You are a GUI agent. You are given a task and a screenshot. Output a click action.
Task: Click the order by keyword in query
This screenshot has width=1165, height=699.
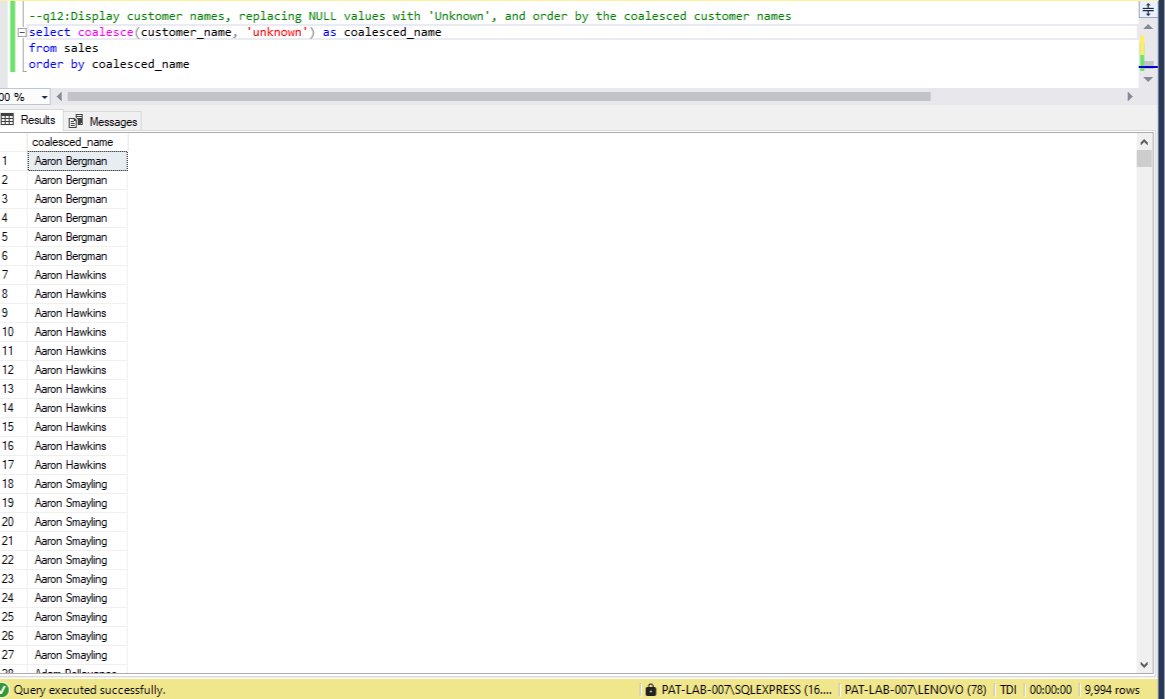click(56, 65)
